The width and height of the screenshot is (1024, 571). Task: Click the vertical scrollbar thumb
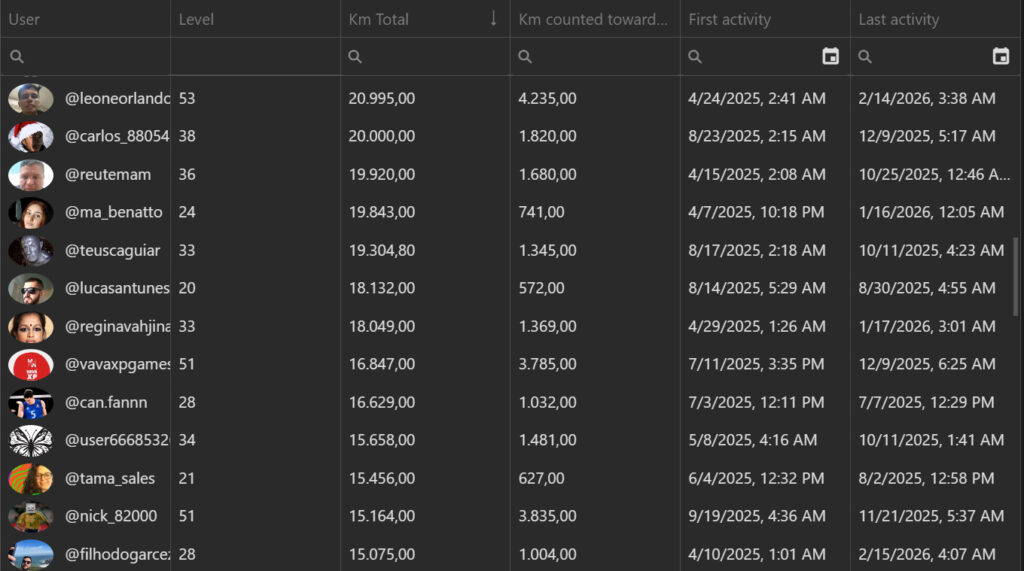coord(1017,277)
